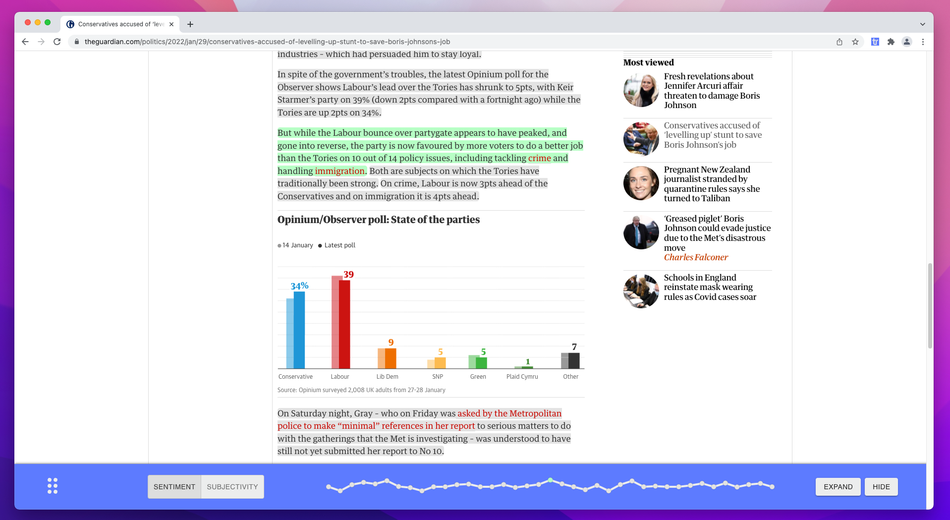Click the six-dot grip icon in bottom bar
Screen dimensions: 950x520
click(x=53, y=486)
